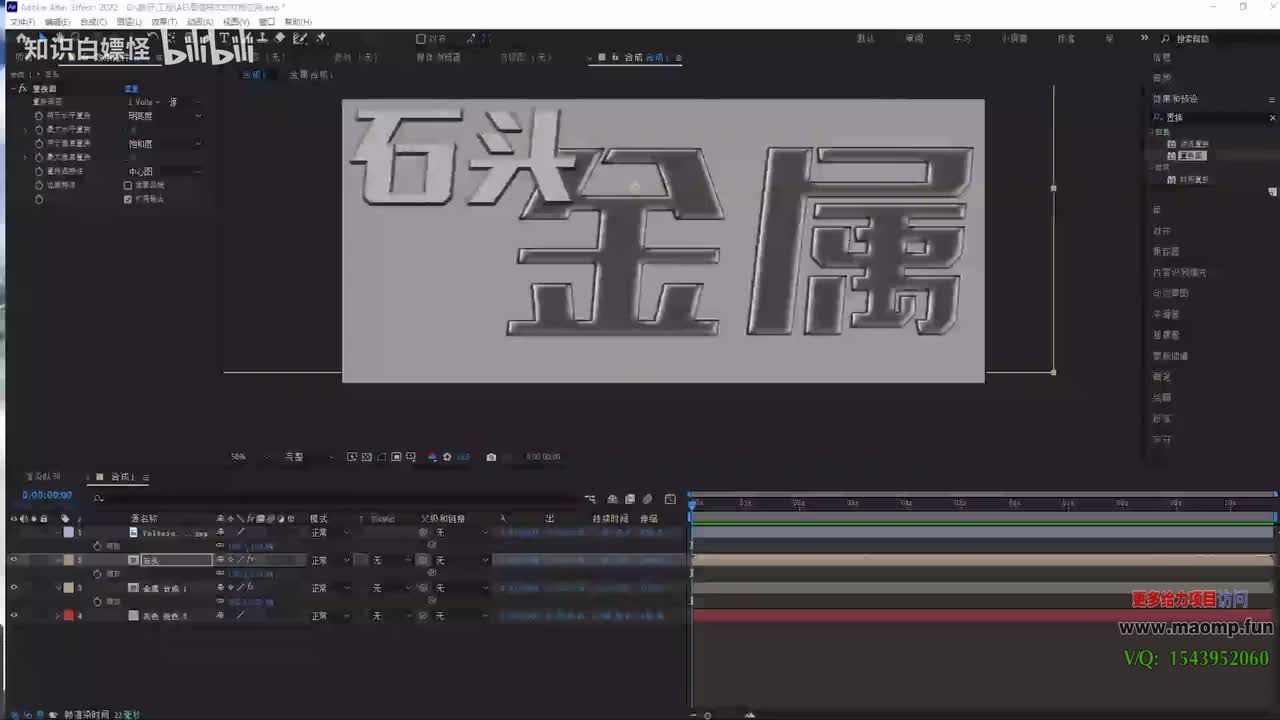Toggle fast preview icon in viewer
Image resolution: width=1280 pixels, height=720 pixels.
click(x=352, y=457)
